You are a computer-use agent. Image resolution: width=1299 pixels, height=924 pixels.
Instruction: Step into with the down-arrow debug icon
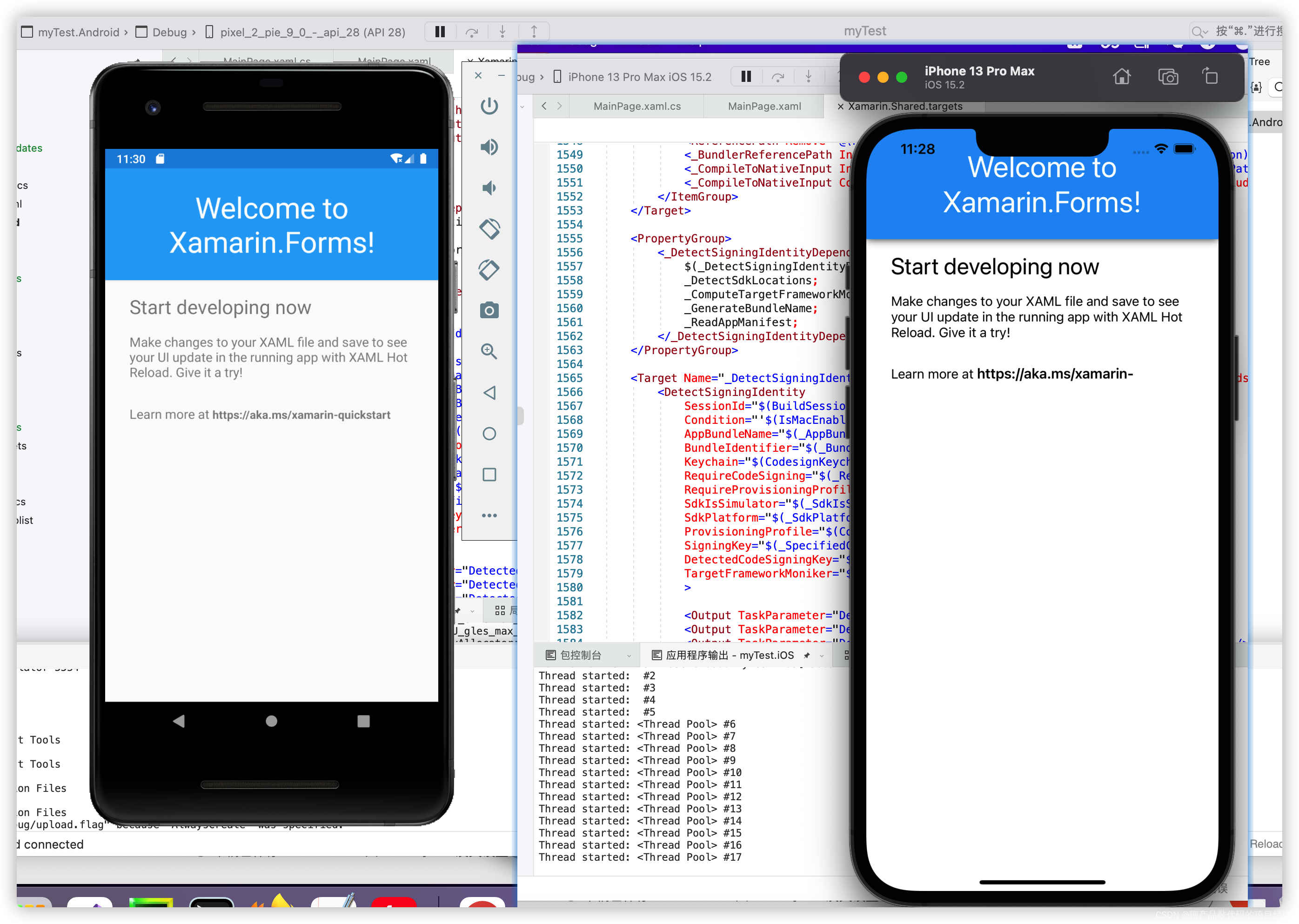tap(503, 32)
